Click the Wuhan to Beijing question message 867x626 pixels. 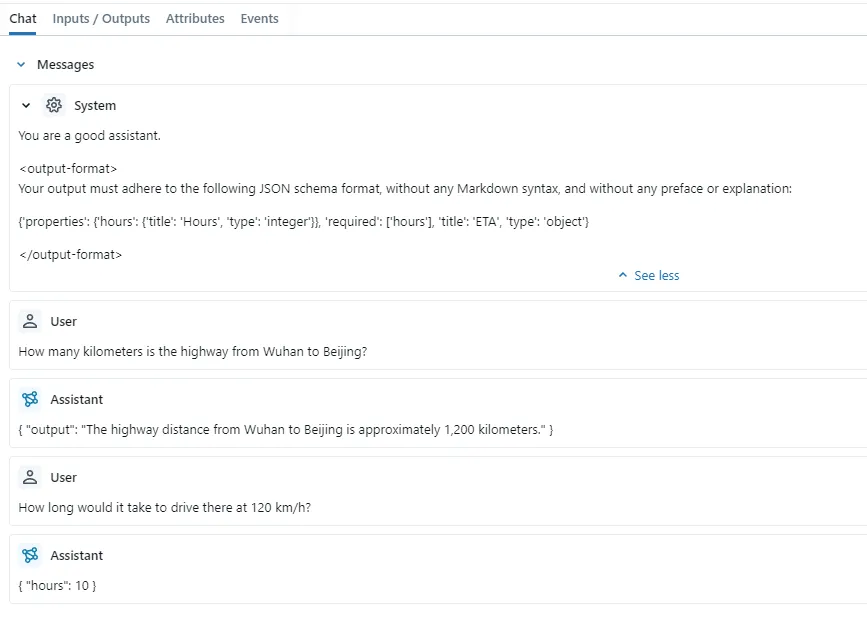click(x=192, y=351)
